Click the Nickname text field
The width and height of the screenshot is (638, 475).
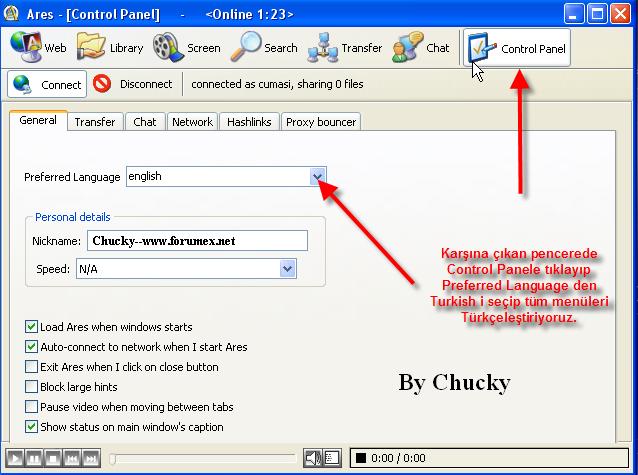click(196, 241)
